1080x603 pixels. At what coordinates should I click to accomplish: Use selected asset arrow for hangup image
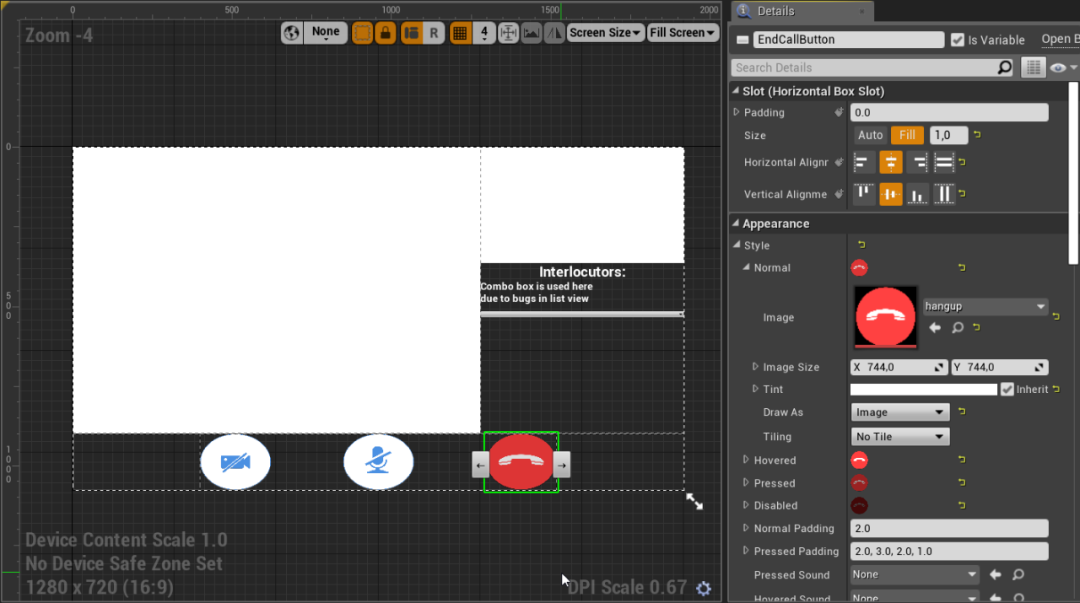pyautogui.click(x=935, y=328)
